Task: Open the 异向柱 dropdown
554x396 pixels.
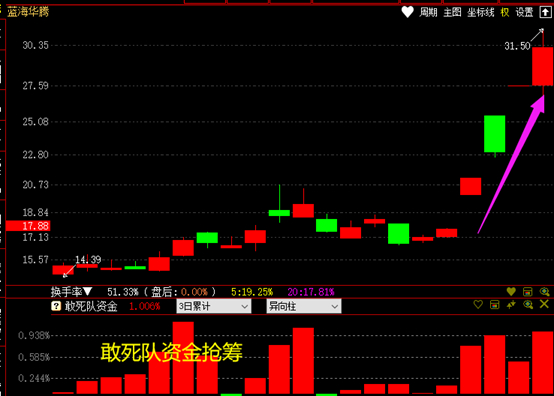Action: pos(304,306)
